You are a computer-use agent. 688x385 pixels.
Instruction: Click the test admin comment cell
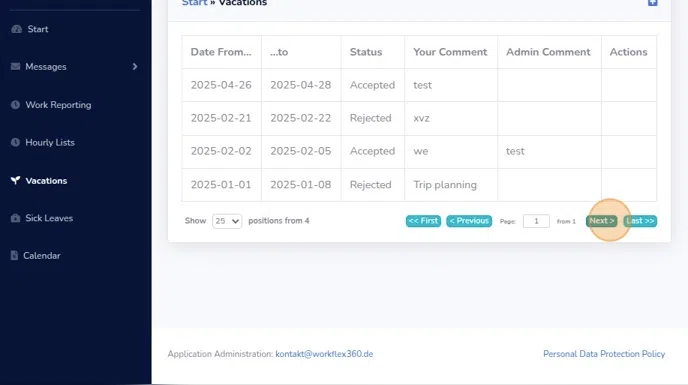[549, 151]
